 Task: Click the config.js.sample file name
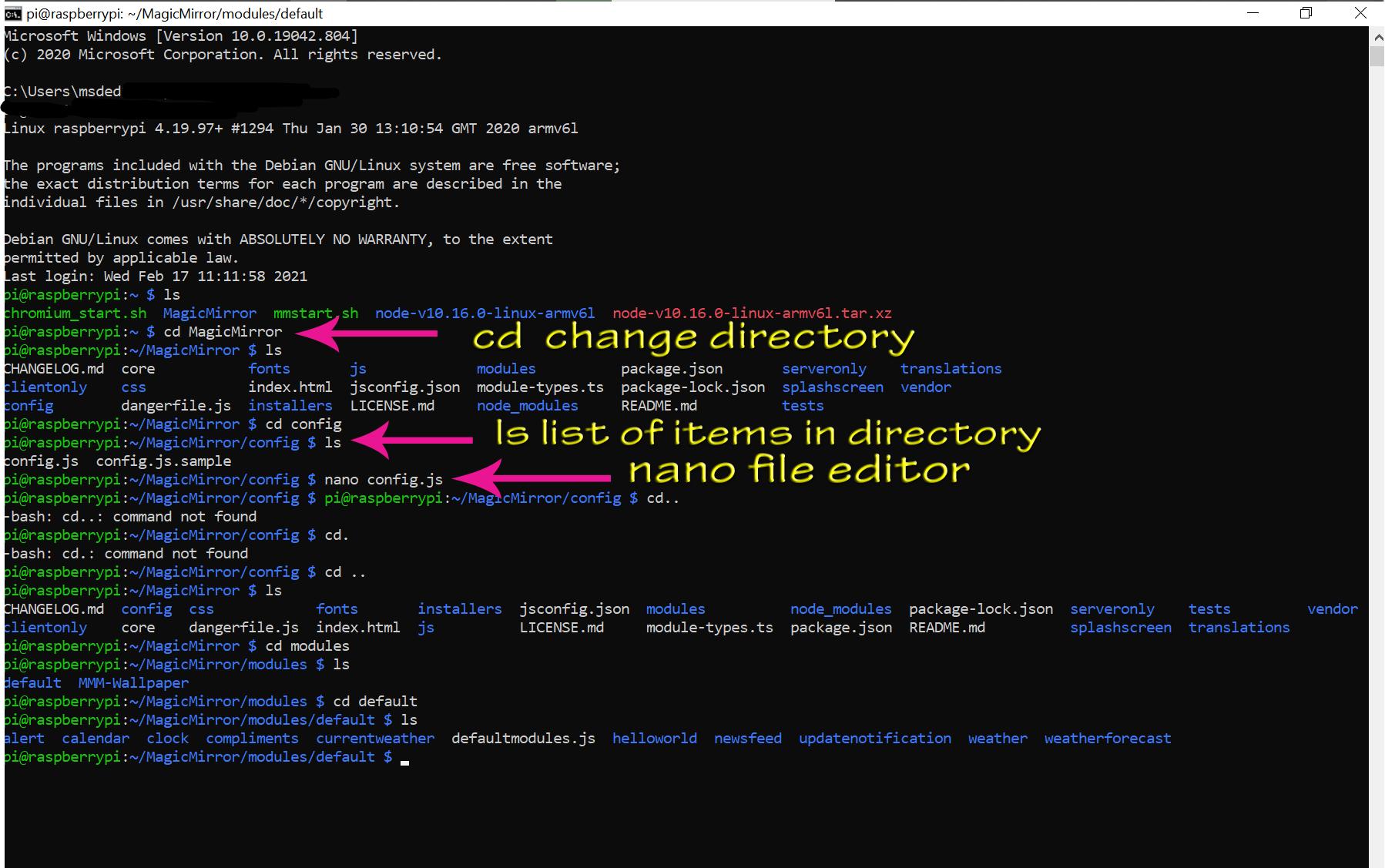tap(163, 461)
